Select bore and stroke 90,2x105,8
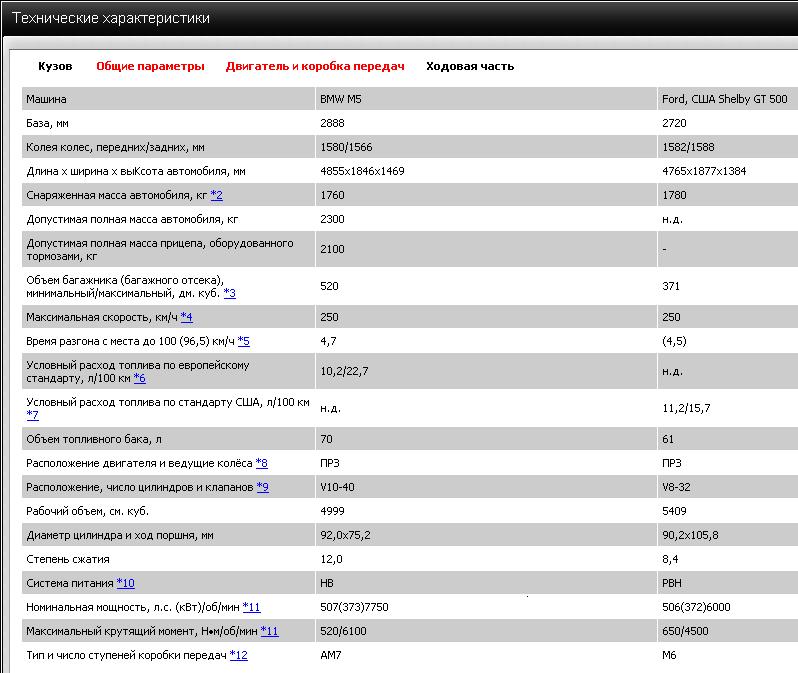Image resolution: width=798 pixels, height=673 pixels. (690, 535)
